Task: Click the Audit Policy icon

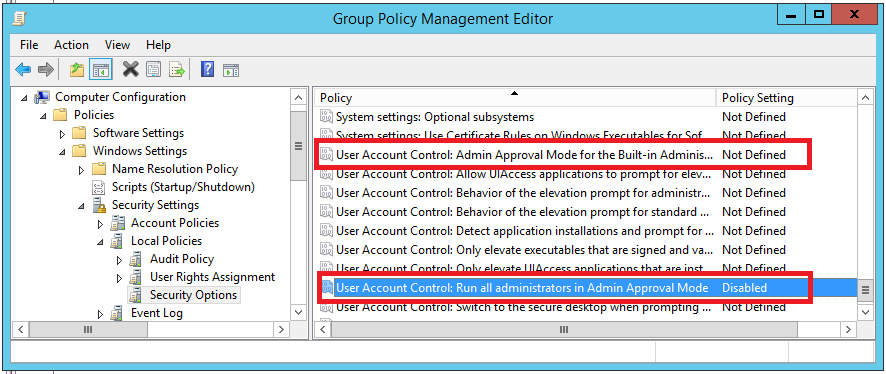Action: [x=136, y=259]
